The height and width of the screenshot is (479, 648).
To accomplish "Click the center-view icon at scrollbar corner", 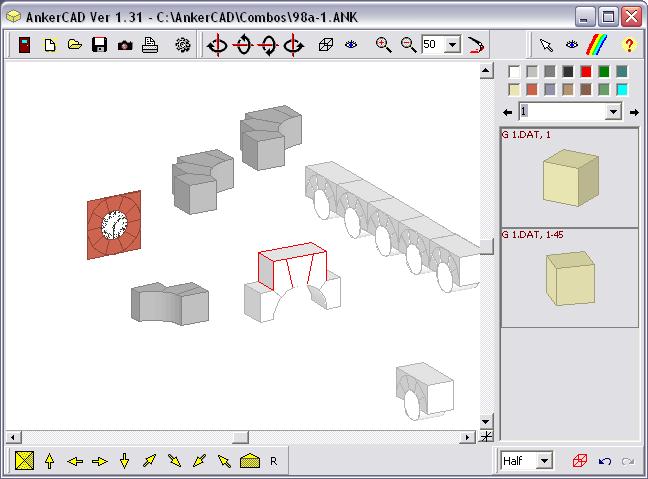I will click(486, 436).
